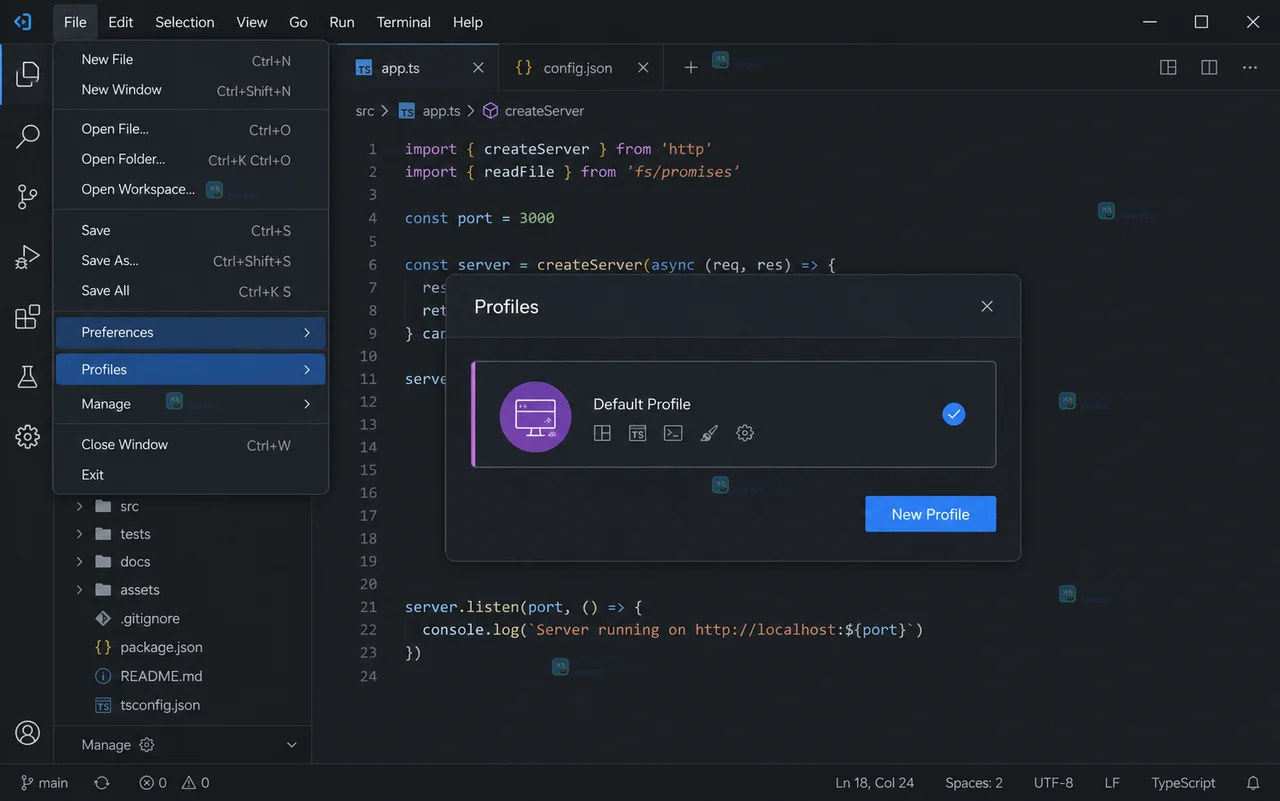The image size is (1280, 801).
Task: Open the Explorer view in activity bar
Action: click(x=28, y=74)
